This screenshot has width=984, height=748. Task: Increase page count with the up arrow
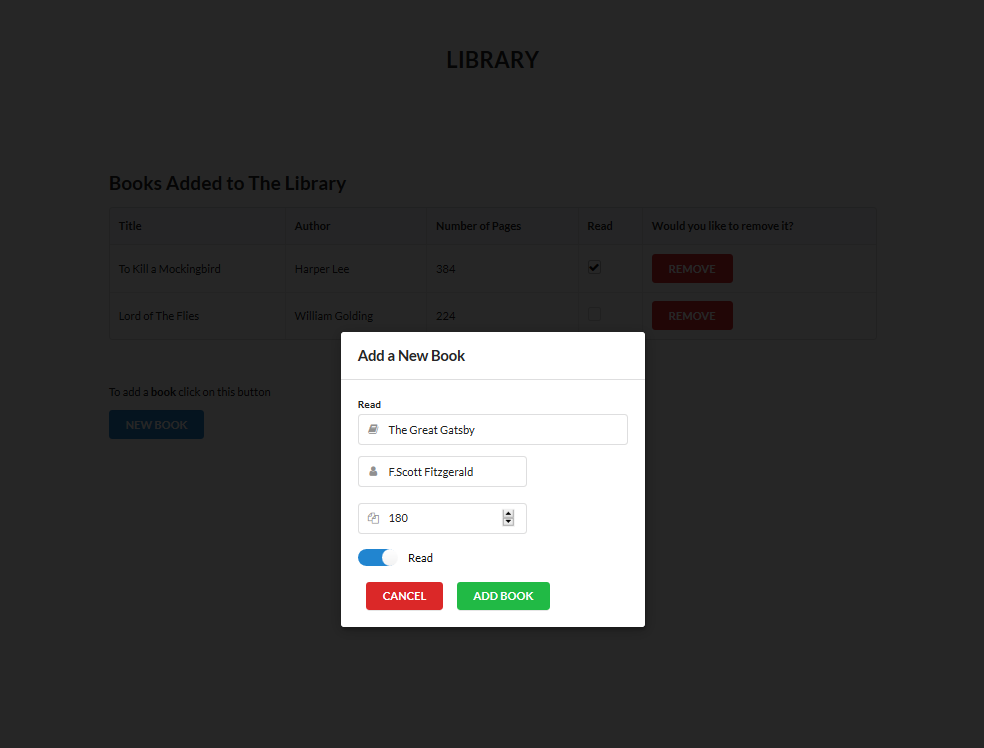click(508, 513)
